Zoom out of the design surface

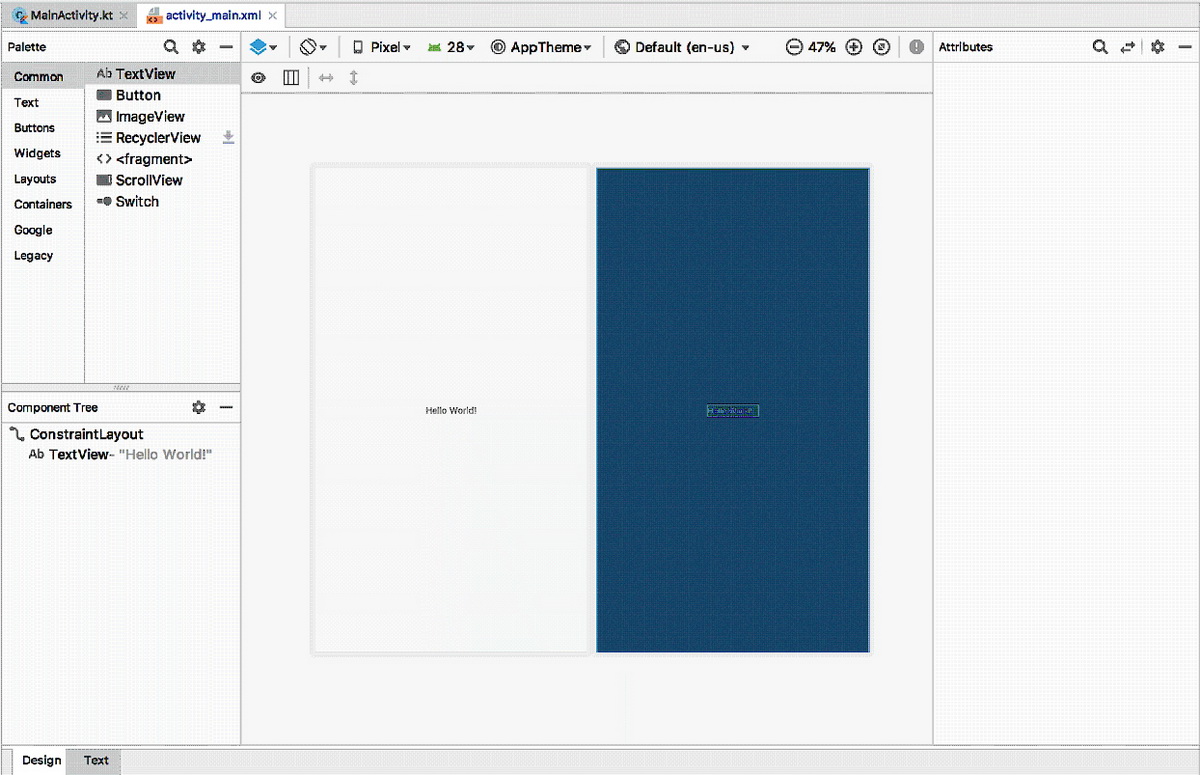(794, 47)
